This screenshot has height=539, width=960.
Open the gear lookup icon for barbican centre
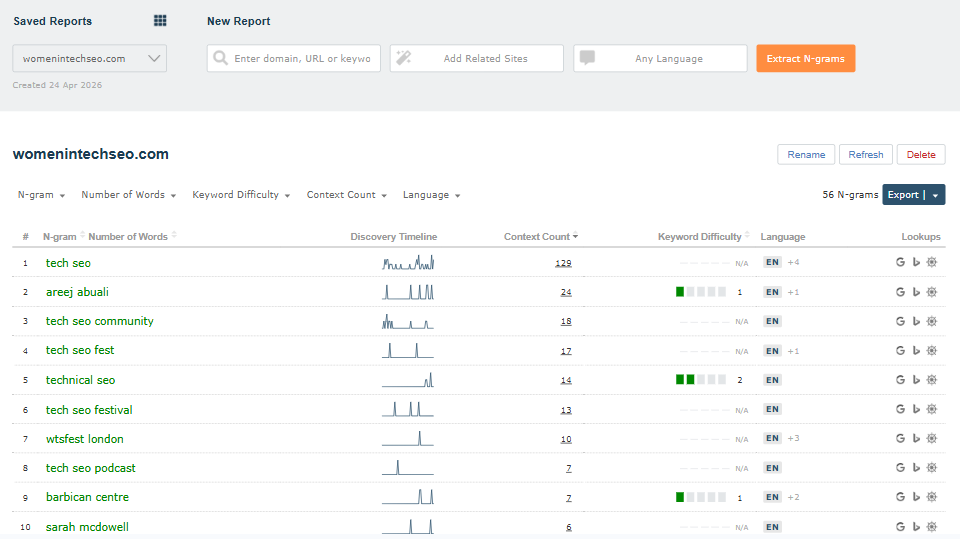932,497
